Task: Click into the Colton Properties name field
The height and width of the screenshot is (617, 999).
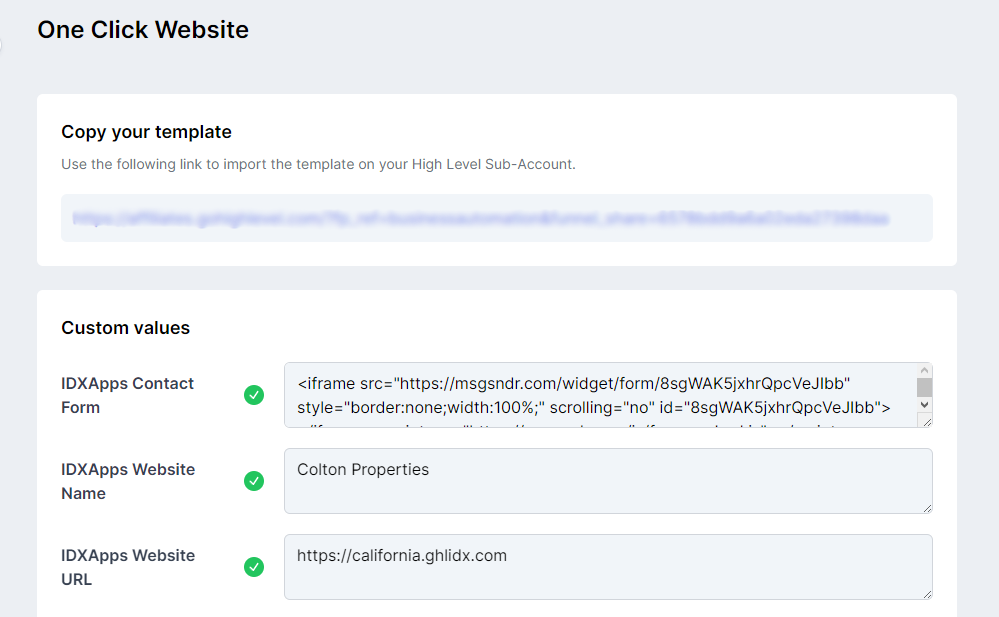Action: tap(600, 481)
